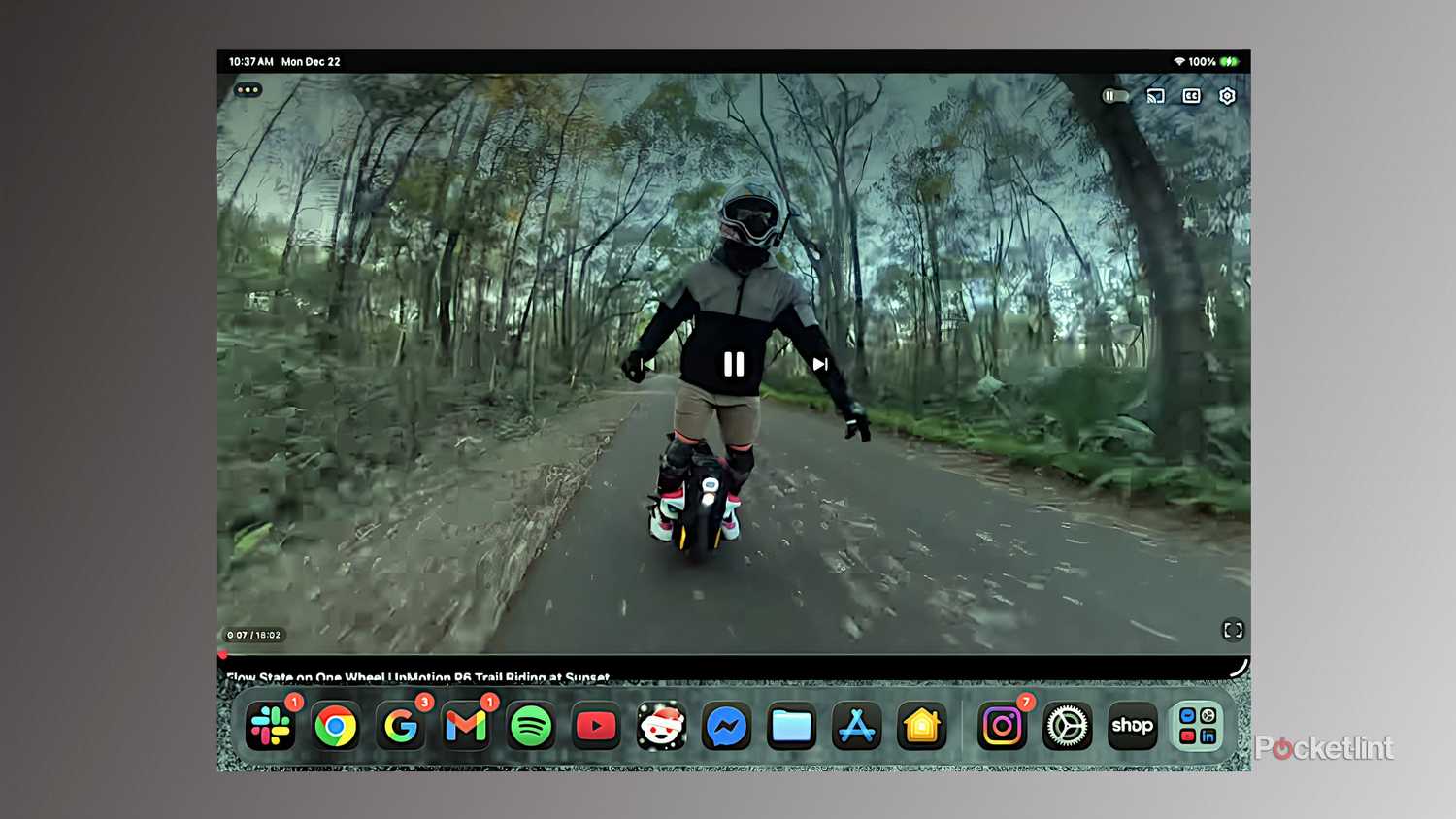Open the video title Flow State on One Wheel

click(x=417, y=676)
